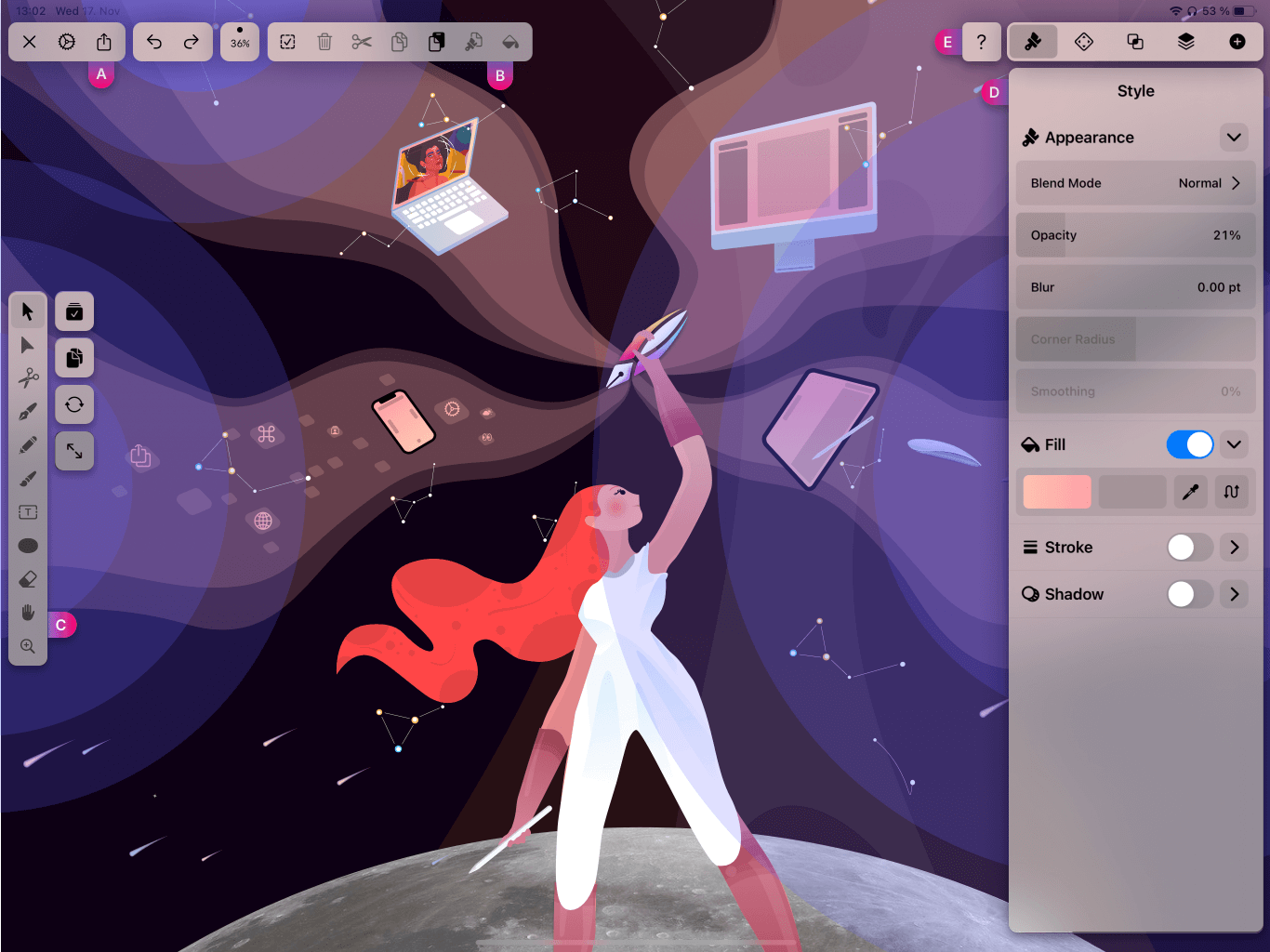Open the pink fill color well
The image size is (1270, 952).
[1057, 492]
